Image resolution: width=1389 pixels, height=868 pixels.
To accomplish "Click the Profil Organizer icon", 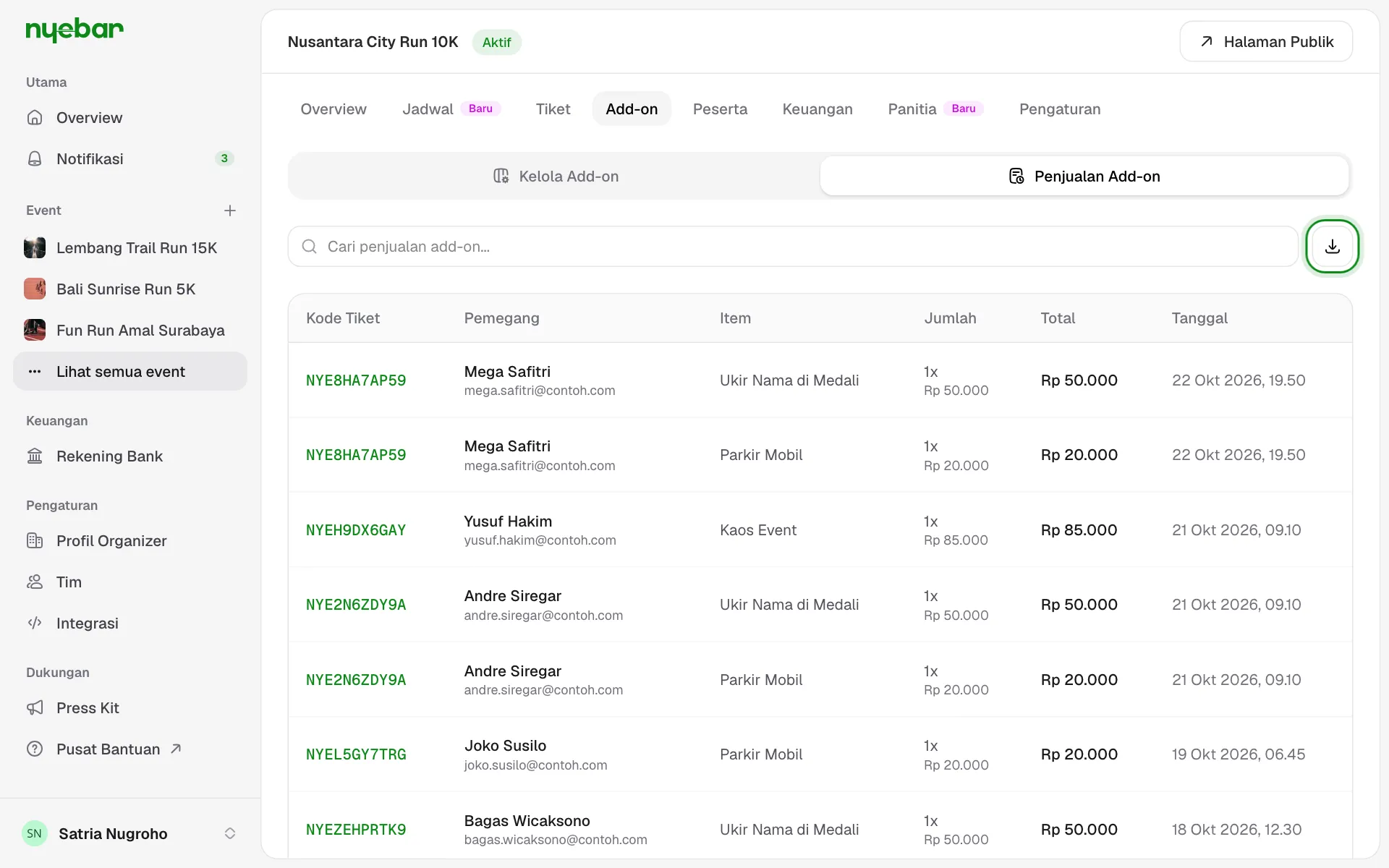I will [35, 540].
